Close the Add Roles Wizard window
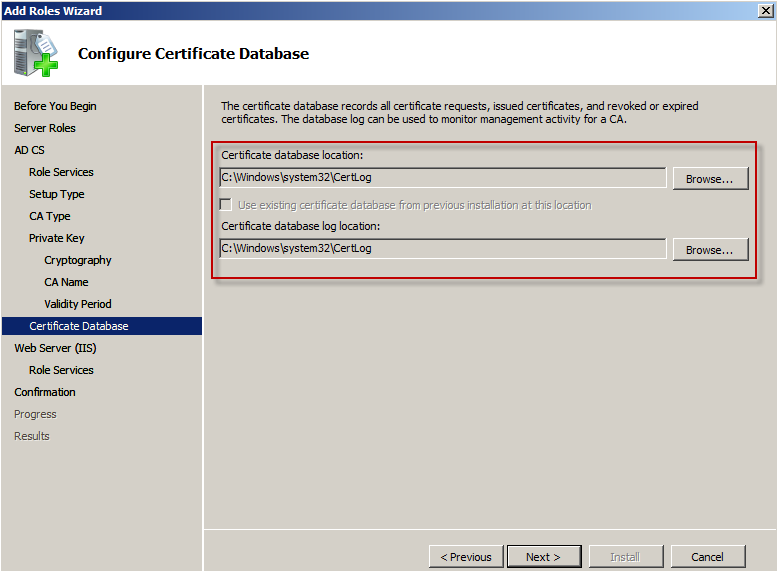 [765, 10]
